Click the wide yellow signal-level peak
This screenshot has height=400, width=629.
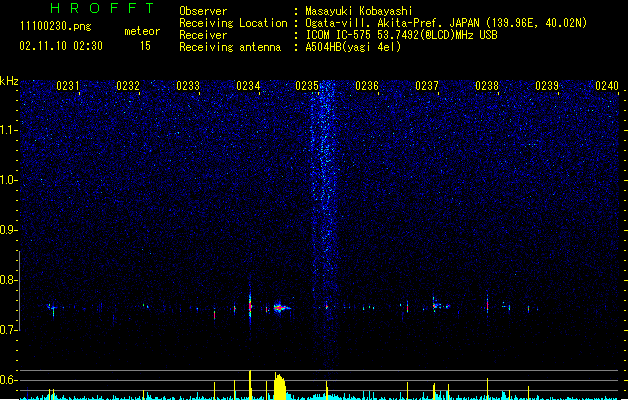click(x=280, y=386)
